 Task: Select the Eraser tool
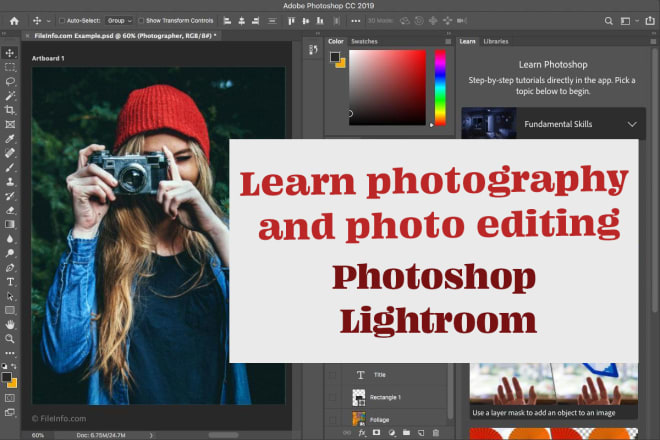(10, 210)
